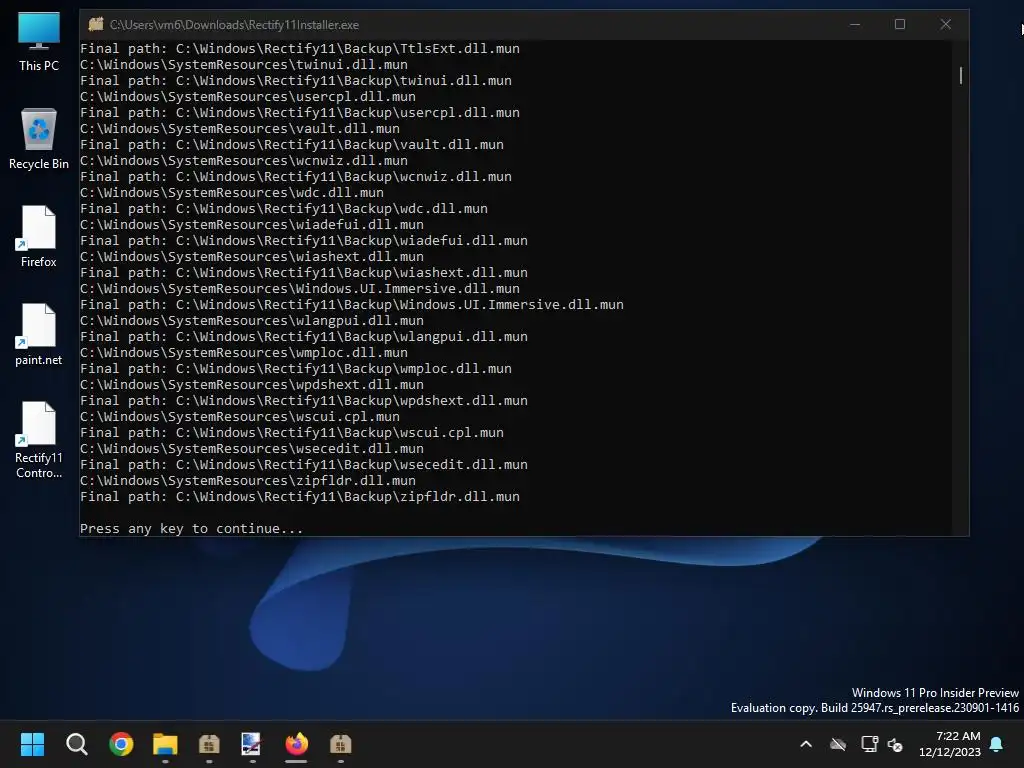
Task: Open the taskbar app left of Firefox
Action: click(x=252, y=744)
